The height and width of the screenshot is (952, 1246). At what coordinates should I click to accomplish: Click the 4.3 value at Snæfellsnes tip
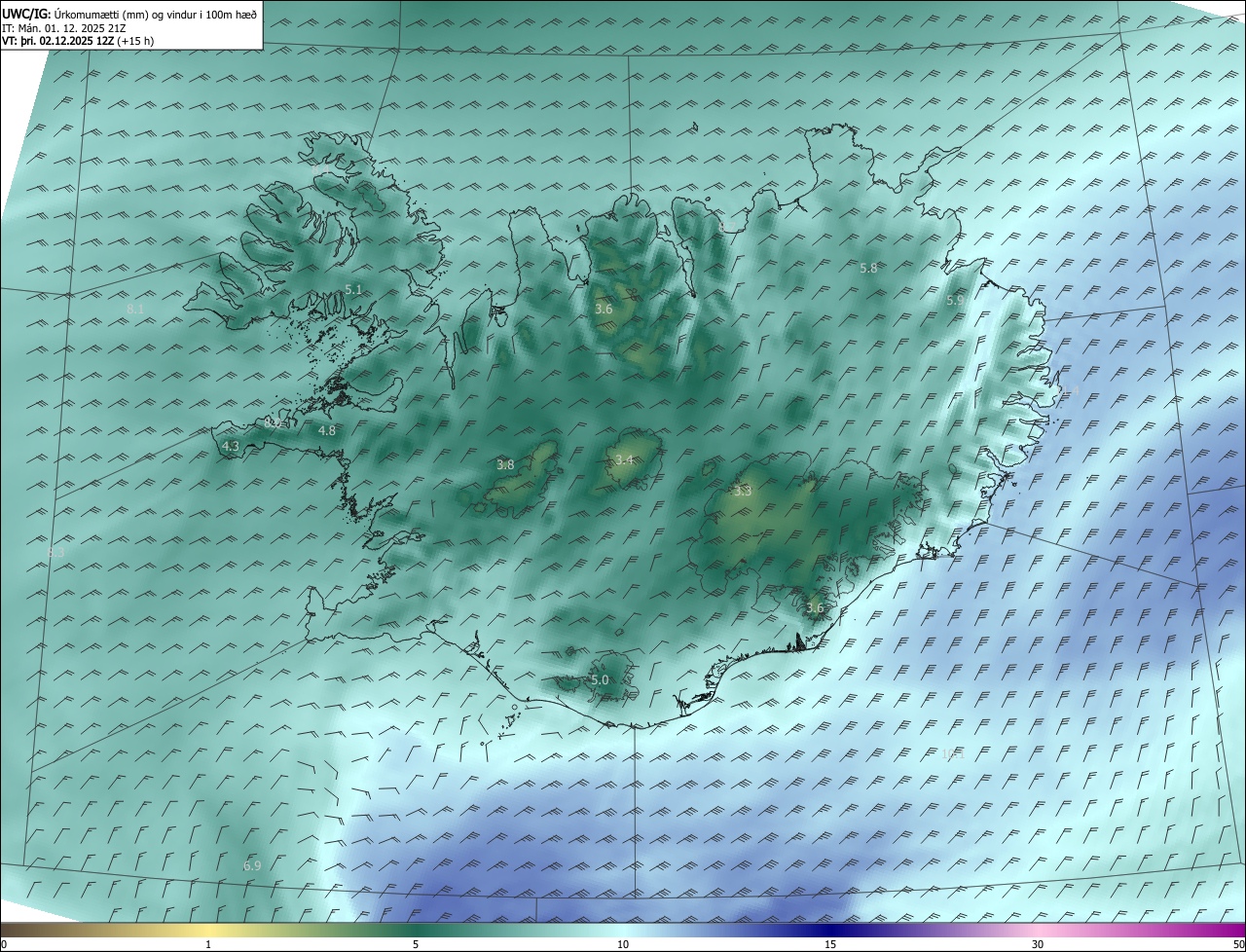(231, 446)
